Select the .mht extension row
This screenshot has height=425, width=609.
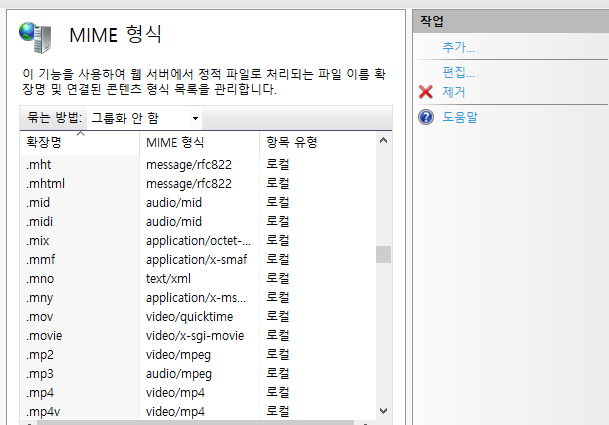(198, 165)
